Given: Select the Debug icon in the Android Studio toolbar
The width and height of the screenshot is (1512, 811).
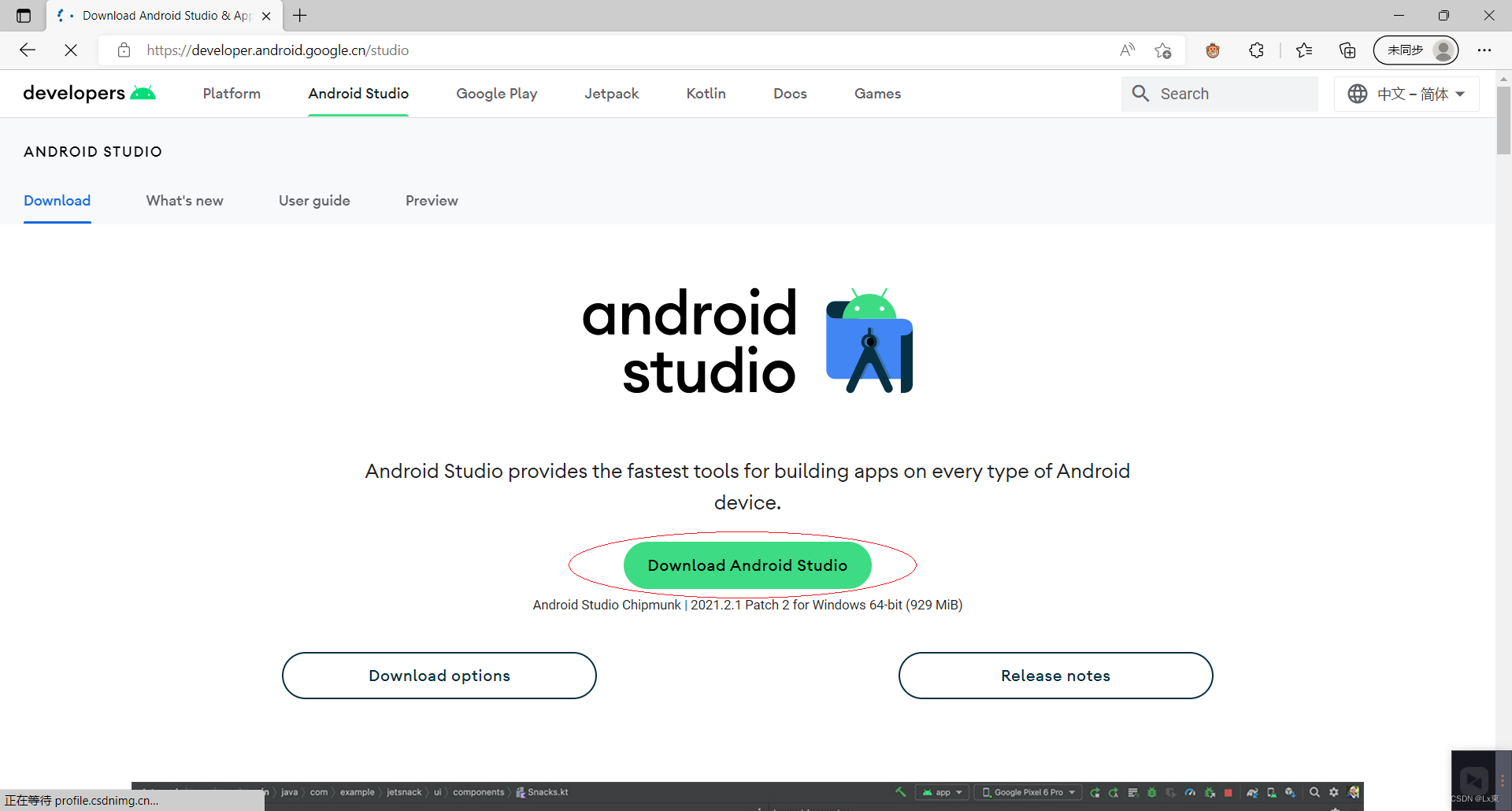Looking at the screenshot, I should pos(1151,792).
